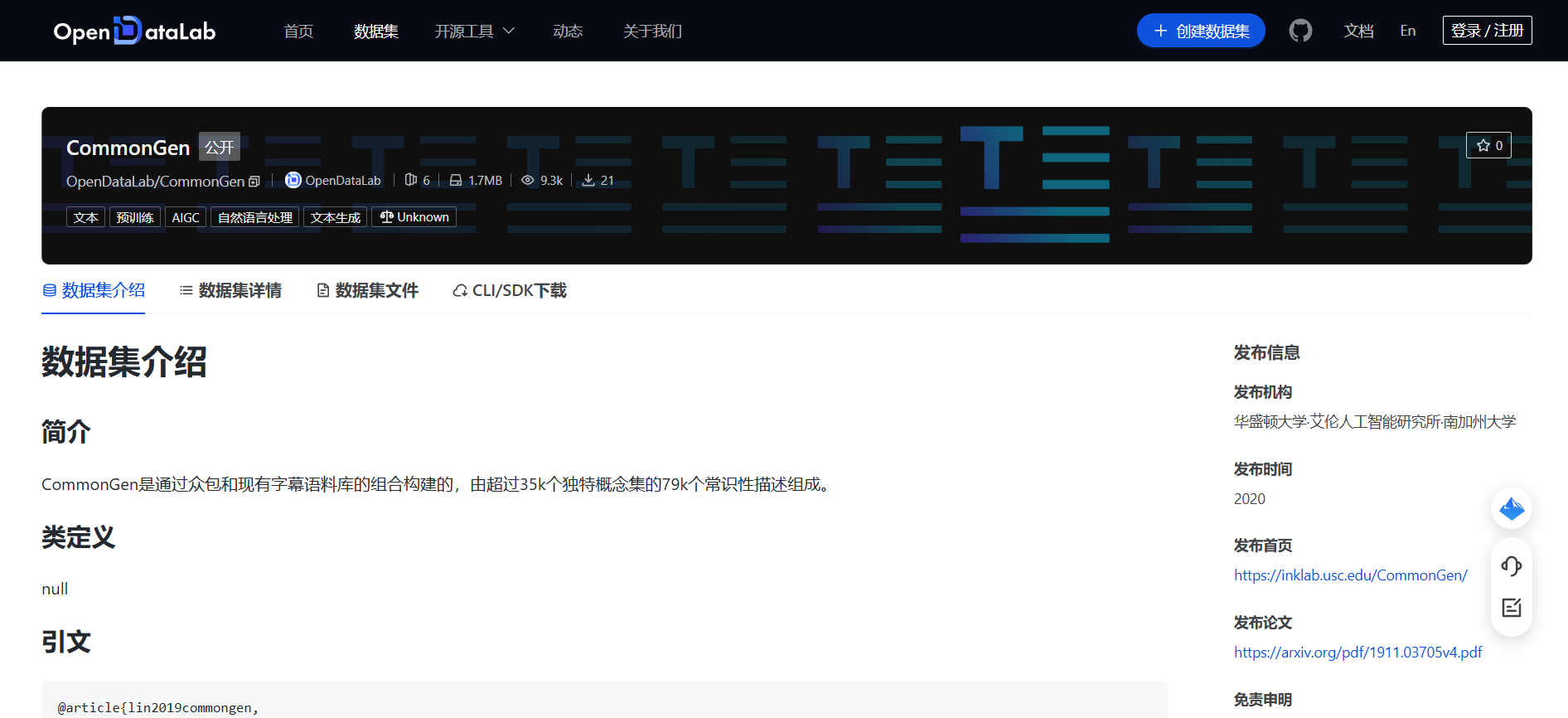Open the feedback form edit icon

click(x=1512, y=608)
